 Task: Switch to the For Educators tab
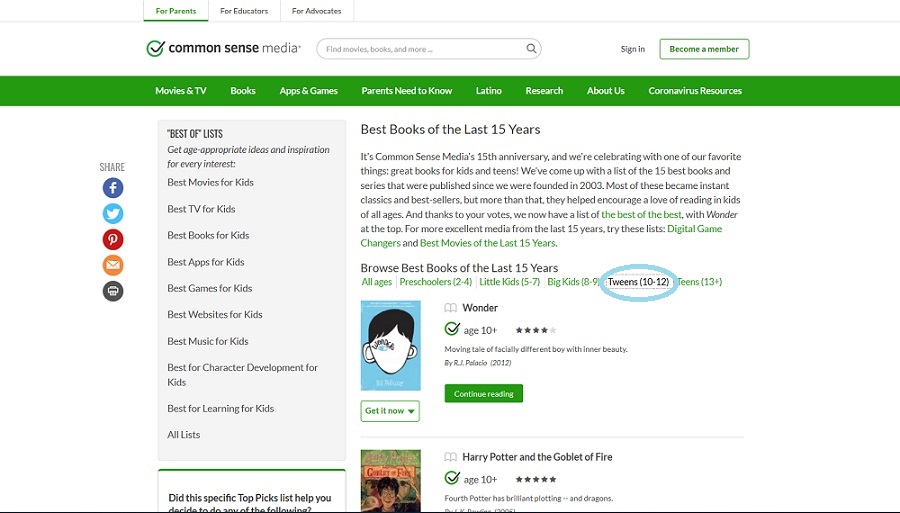coord(244,11)
